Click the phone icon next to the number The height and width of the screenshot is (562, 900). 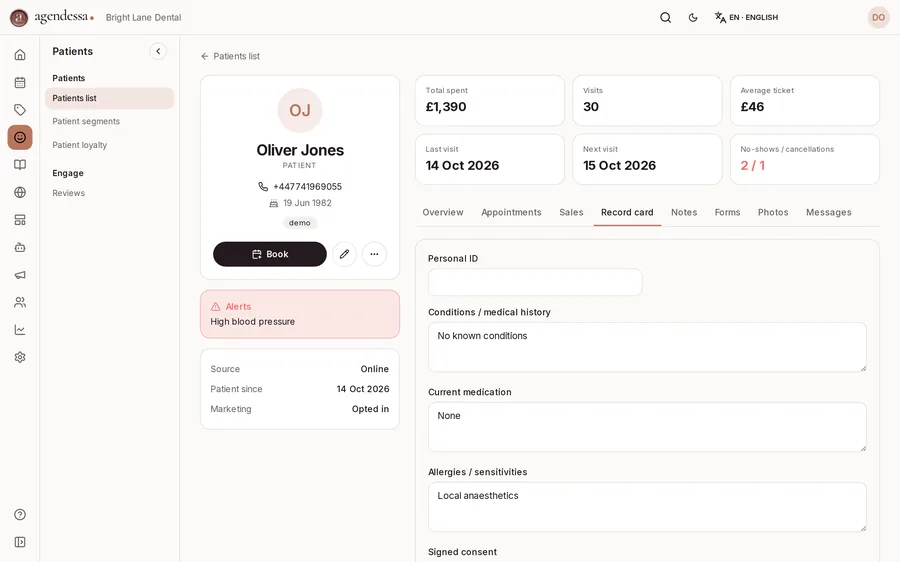pos(263,187)
